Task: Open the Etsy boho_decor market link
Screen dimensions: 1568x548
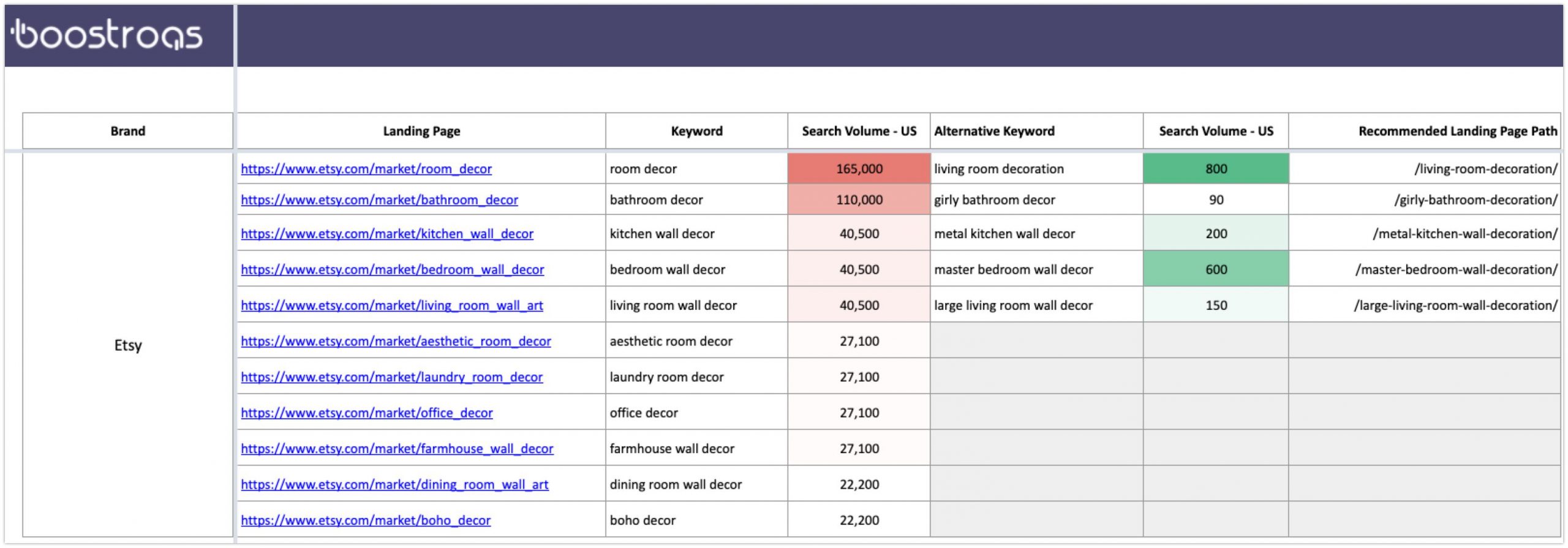Action: point(366,520)
